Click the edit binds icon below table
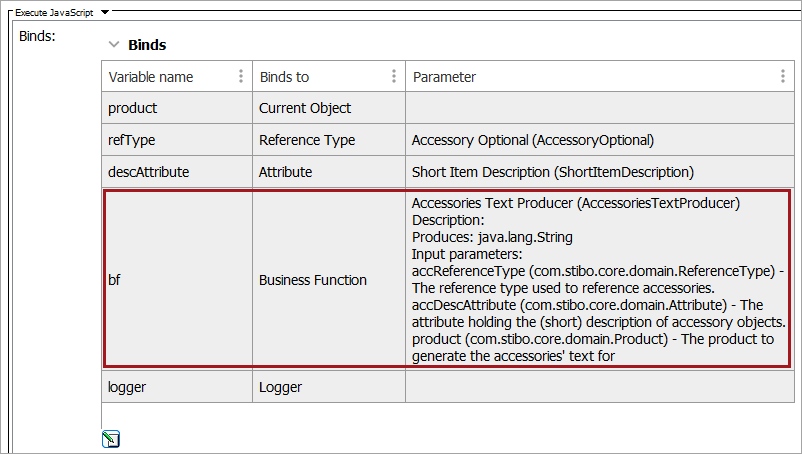The height and width of the screenshot is (454, 802). pyautogui.click(x=112, y=438)
